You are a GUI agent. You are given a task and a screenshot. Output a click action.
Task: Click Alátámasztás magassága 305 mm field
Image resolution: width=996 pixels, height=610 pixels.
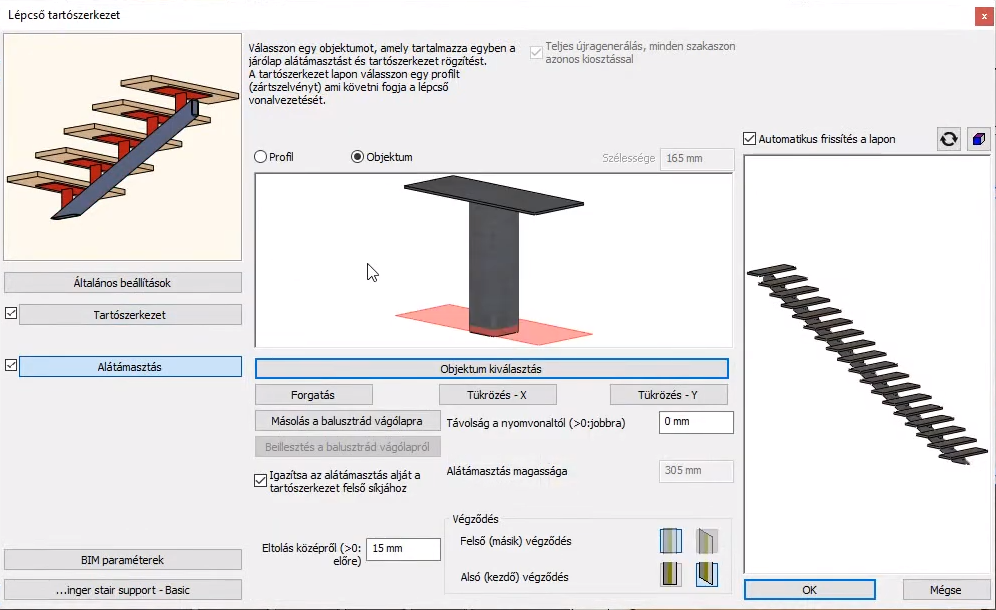696,471
